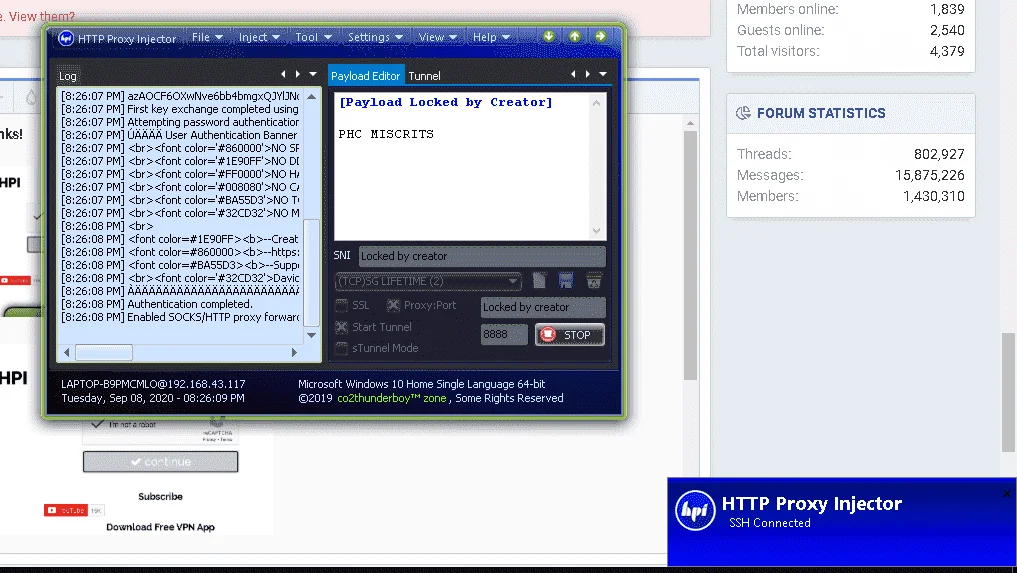Screen dimensions: 1017x573
Task: Click Log panel left scroll tab arrow
Action: tap(283, 75)
